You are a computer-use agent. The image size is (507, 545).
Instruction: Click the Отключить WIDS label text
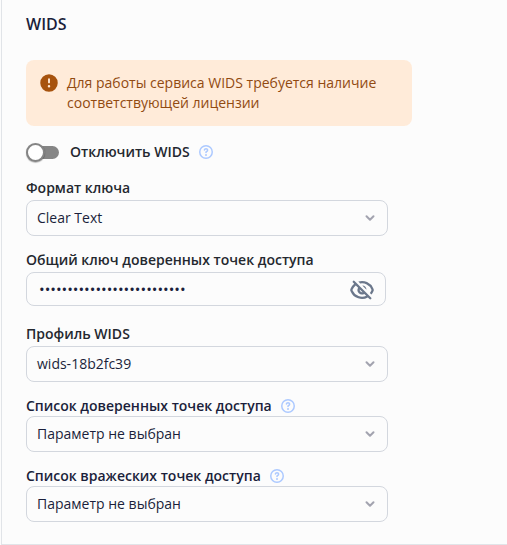coord(130,152)
